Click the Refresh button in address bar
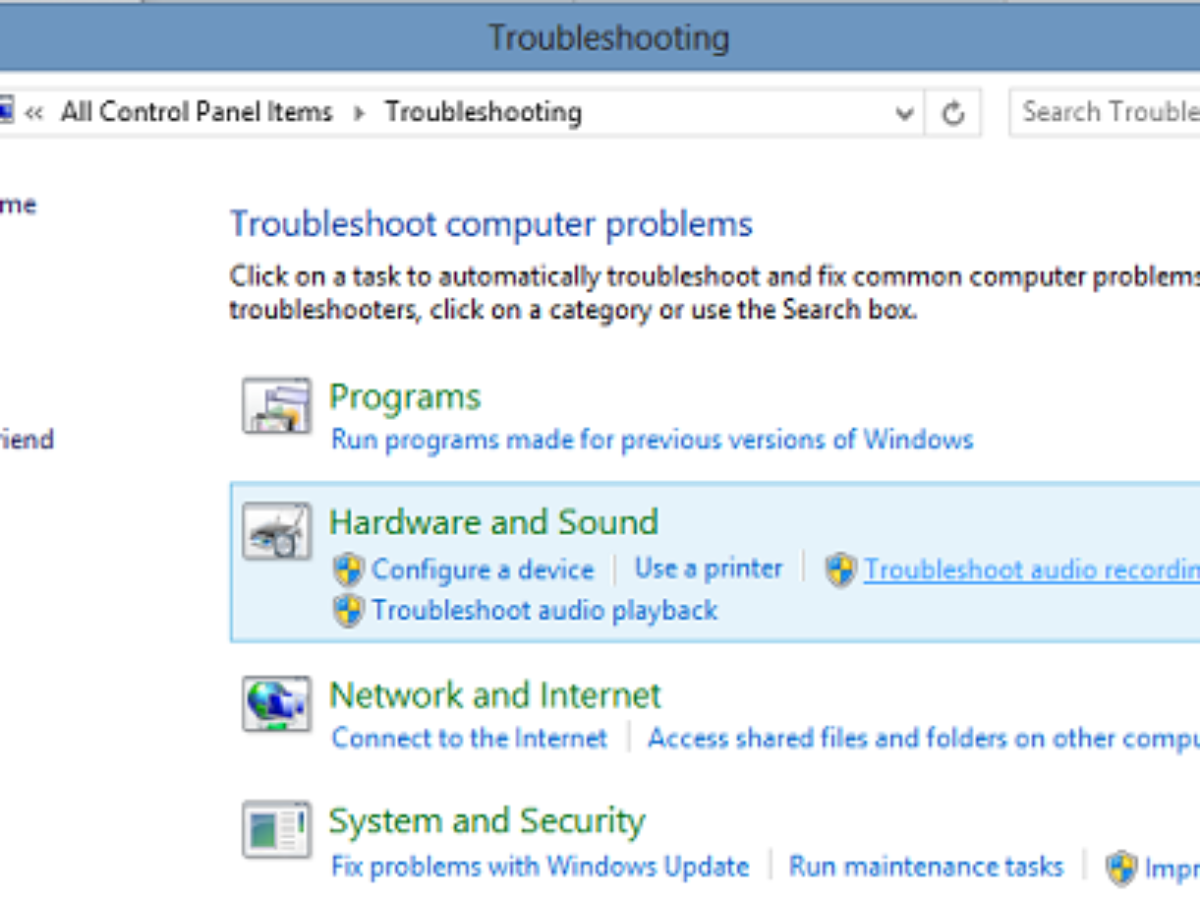This screenshot has height=900, width=1200. 953,113
